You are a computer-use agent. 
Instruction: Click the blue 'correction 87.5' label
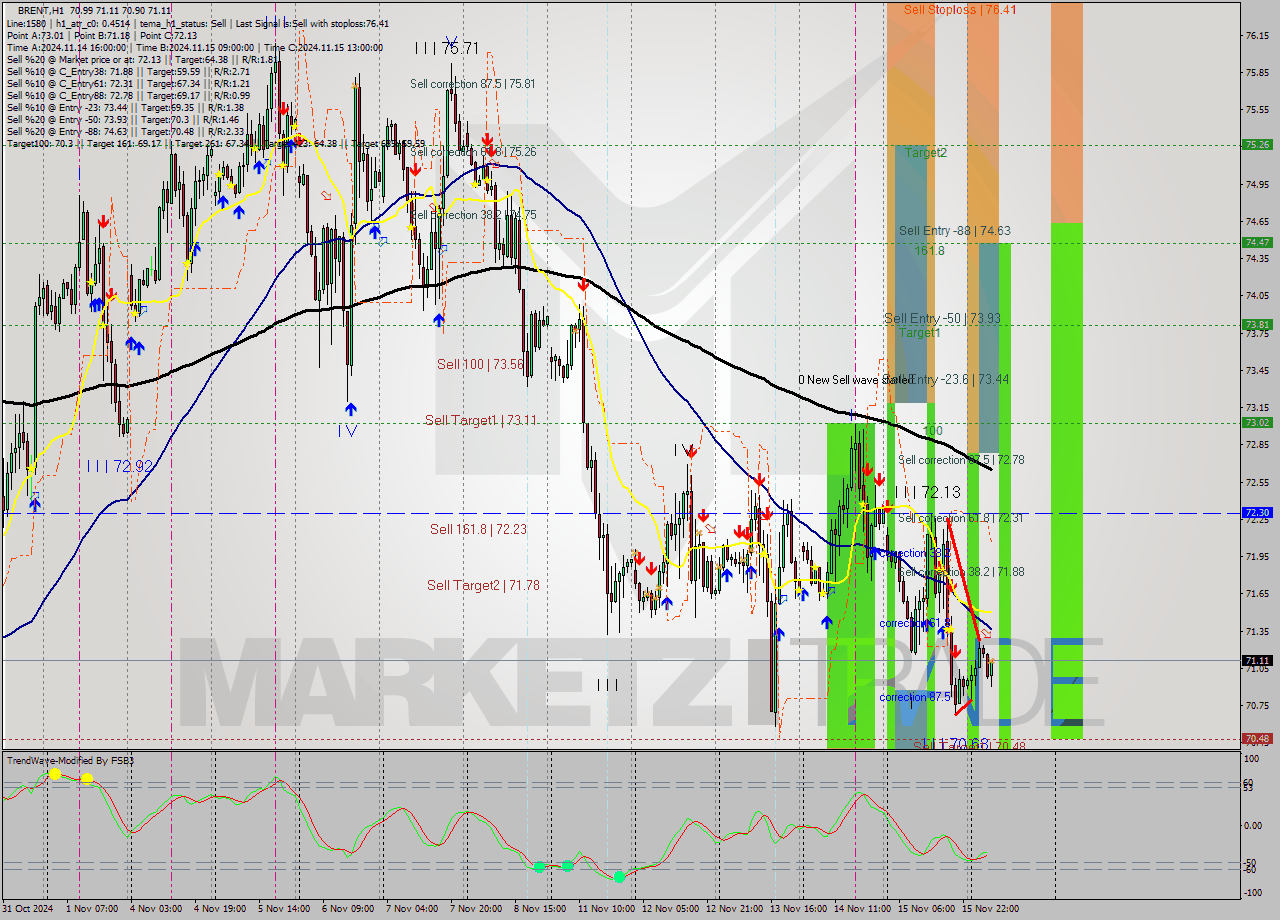(x=915, y=697)
